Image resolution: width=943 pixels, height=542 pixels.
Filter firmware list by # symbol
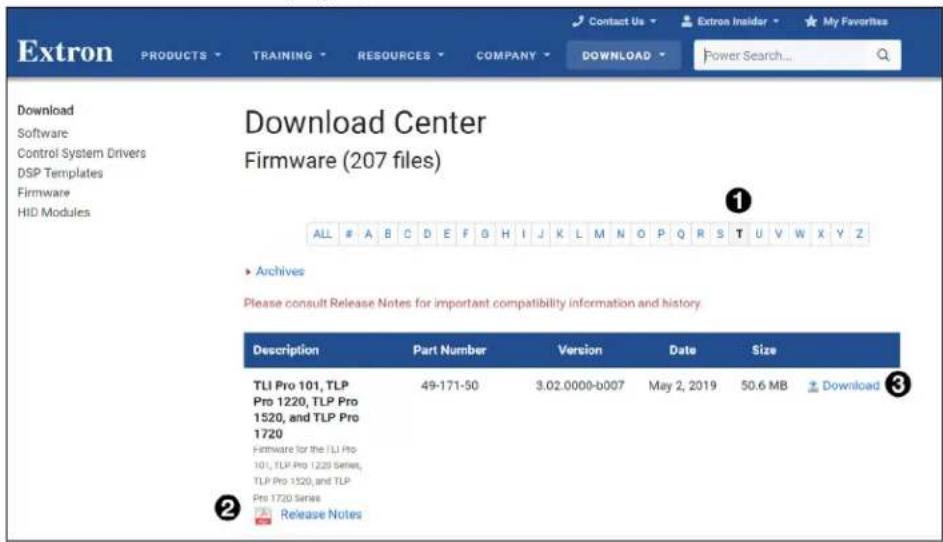(349, 234)
